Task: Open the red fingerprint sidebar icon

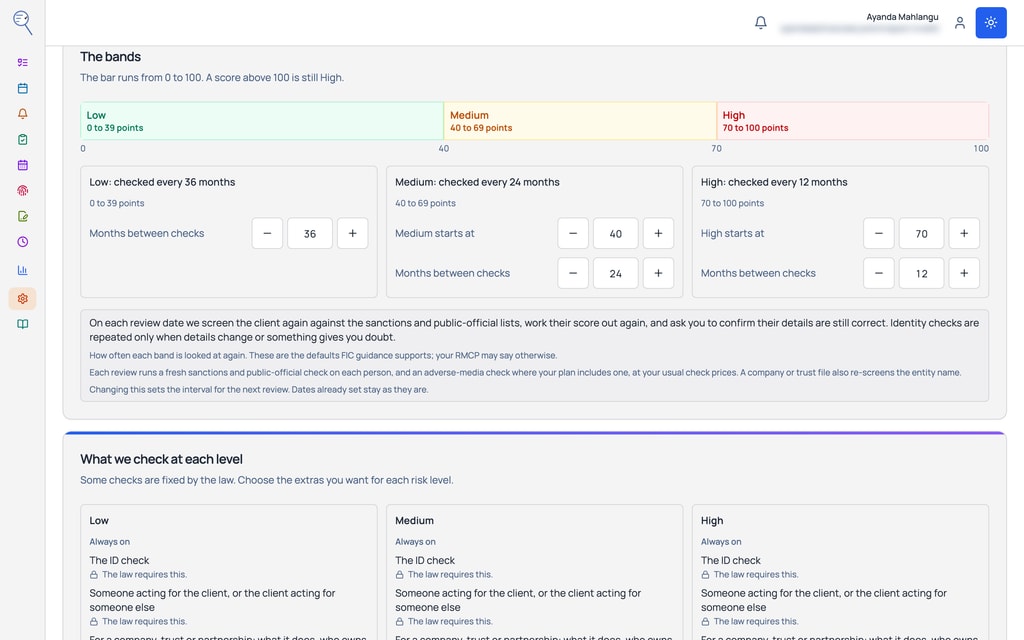Action: pyautogui.click(x=22, y=191)
